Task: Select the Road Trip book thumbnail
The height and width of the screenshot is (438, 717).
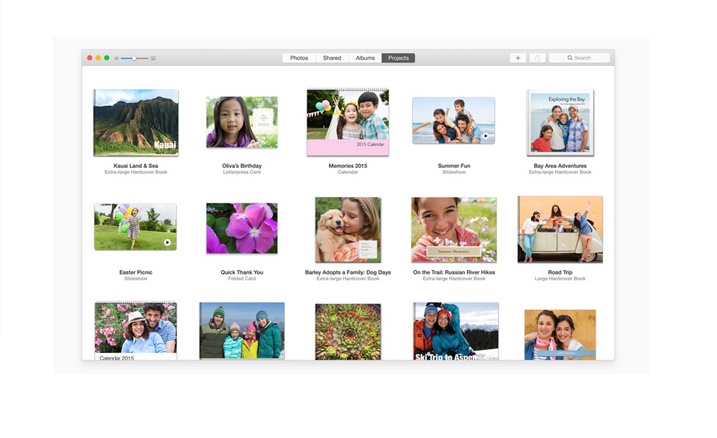Action: pos(560,229)
